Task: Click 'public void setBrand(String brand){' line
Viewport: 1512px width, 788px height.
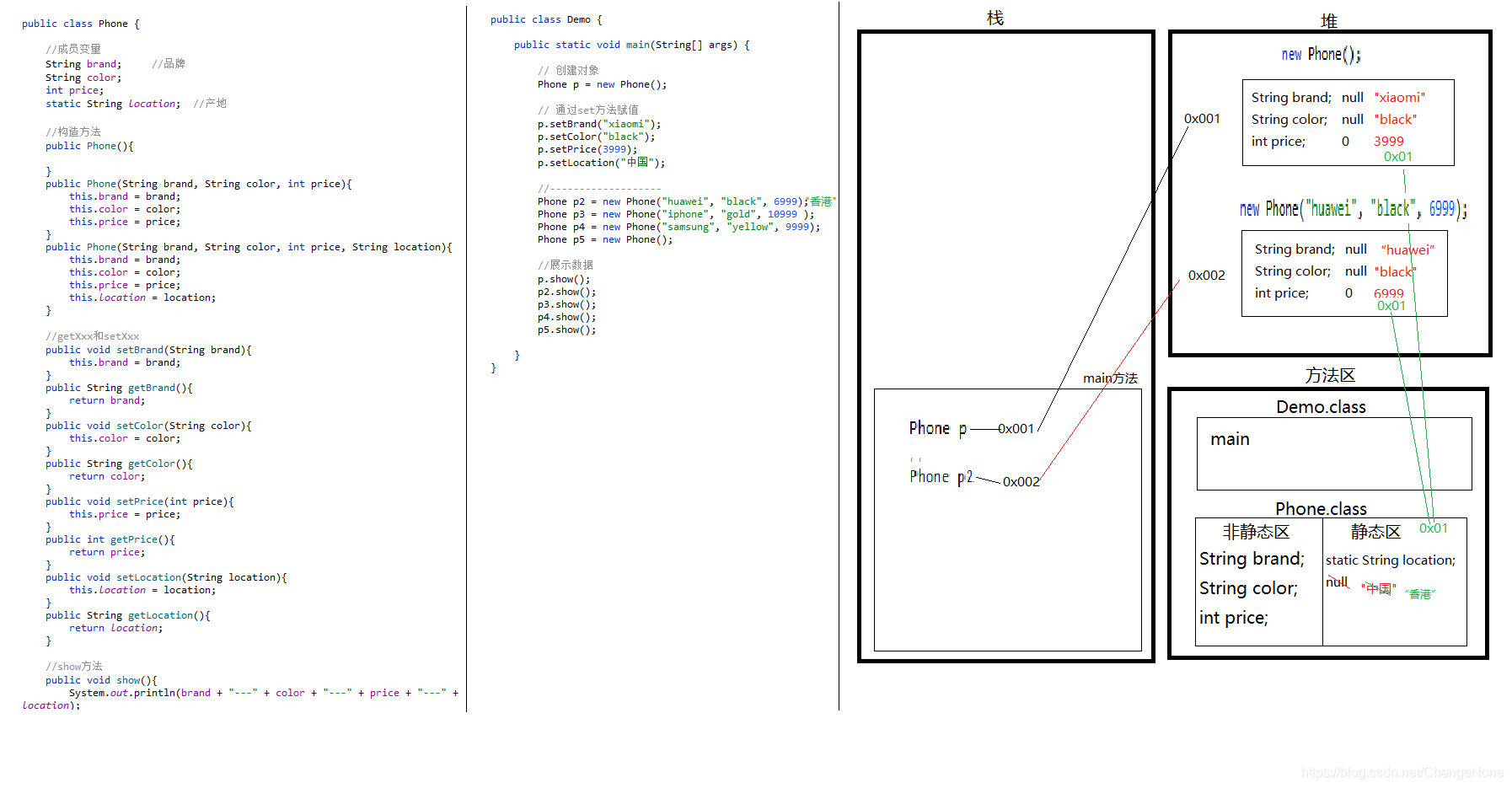Action: coord(148,350)
